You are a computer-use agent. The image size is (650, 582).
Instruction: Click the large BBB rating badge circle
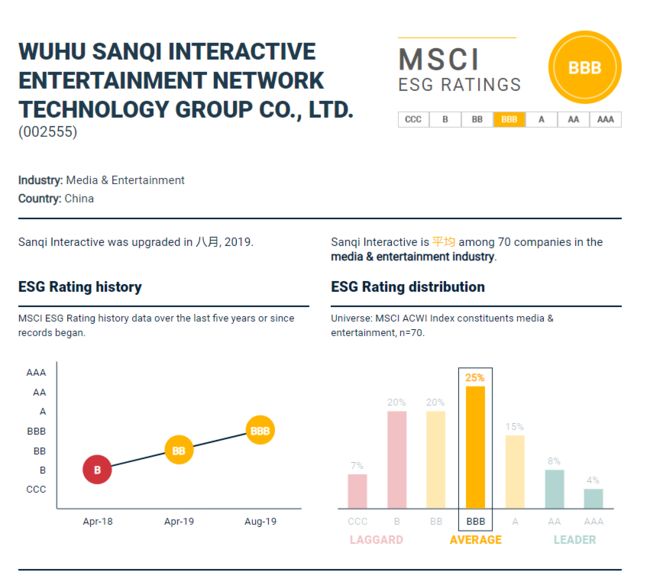585,67
